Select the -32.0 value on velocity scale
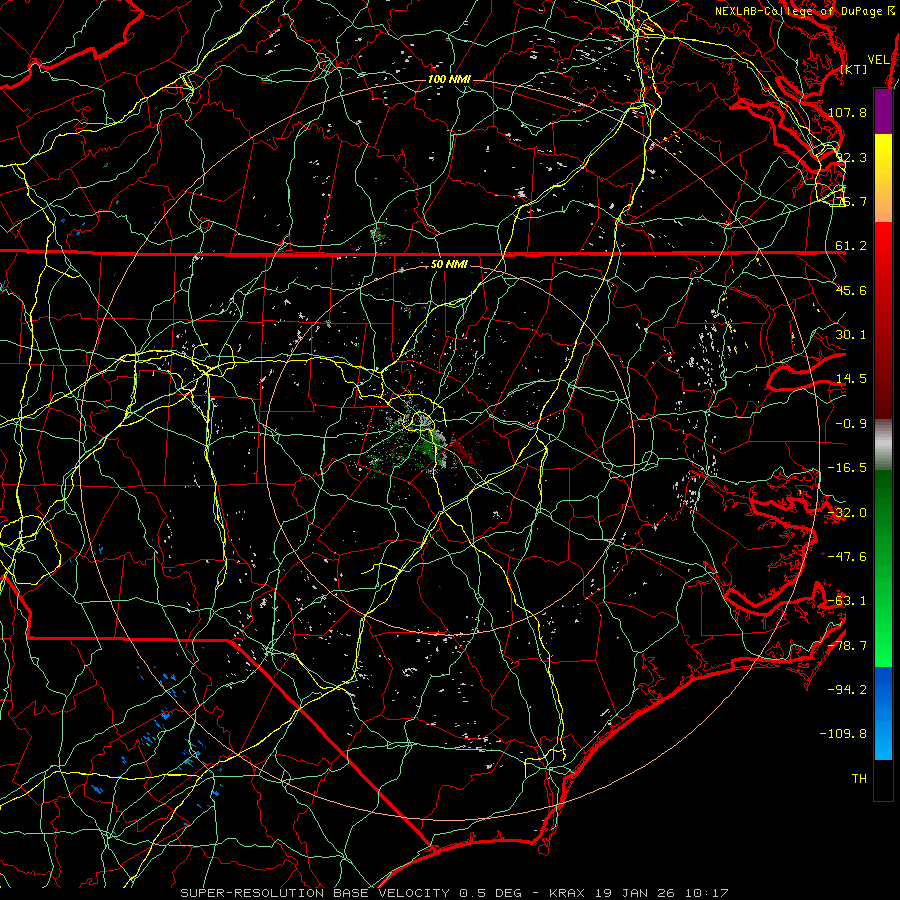Image resolution: width=900 pixels, height=900 pixels. tap(847, 513)
